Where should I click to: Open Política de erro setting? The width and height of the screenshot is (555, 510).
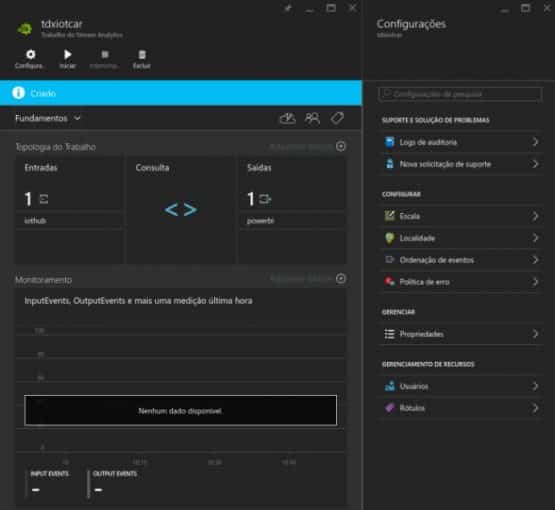point(461,282)
